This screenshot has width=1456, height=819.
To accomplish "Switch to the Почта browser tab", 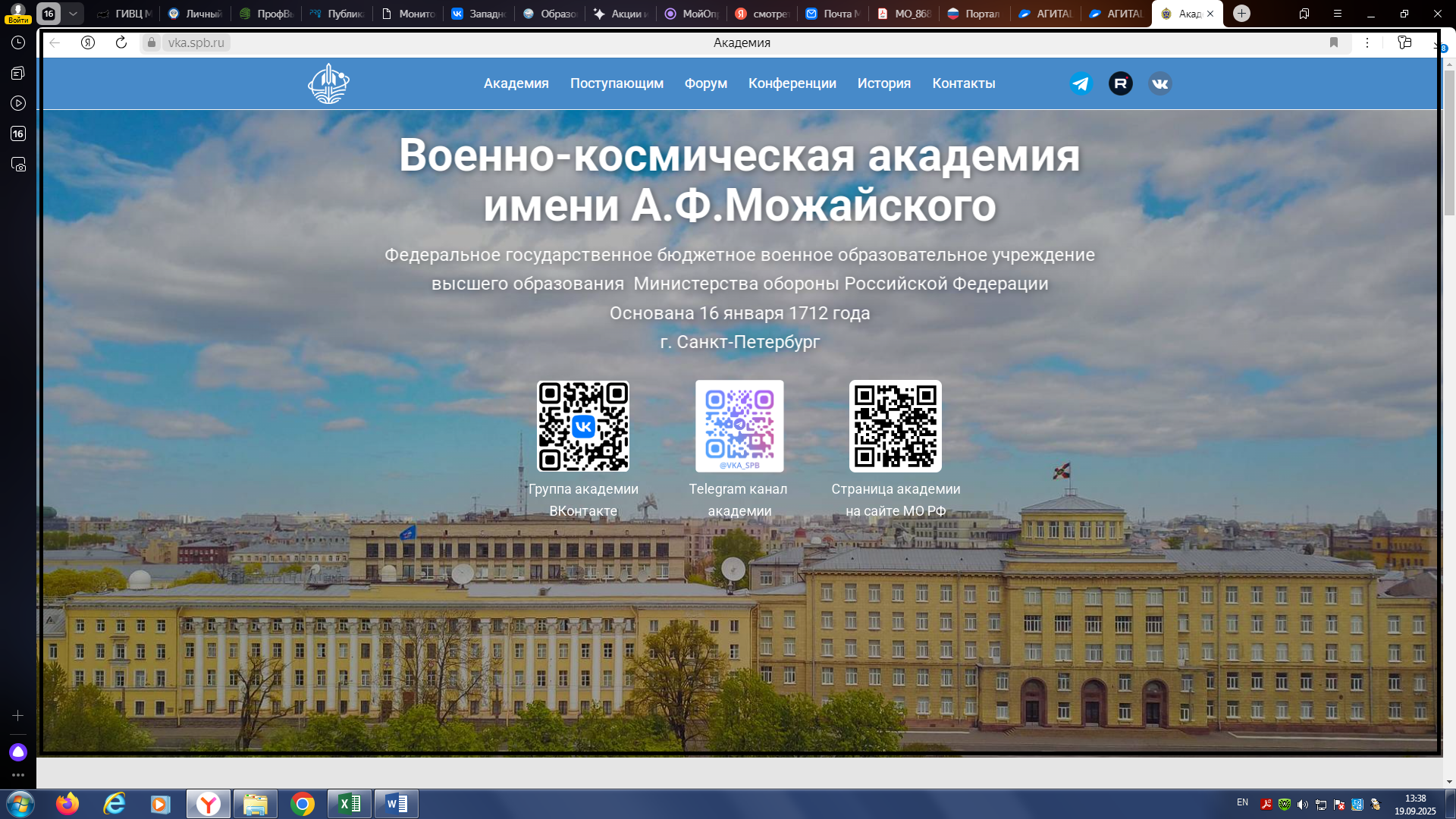I will coord(834,14).
